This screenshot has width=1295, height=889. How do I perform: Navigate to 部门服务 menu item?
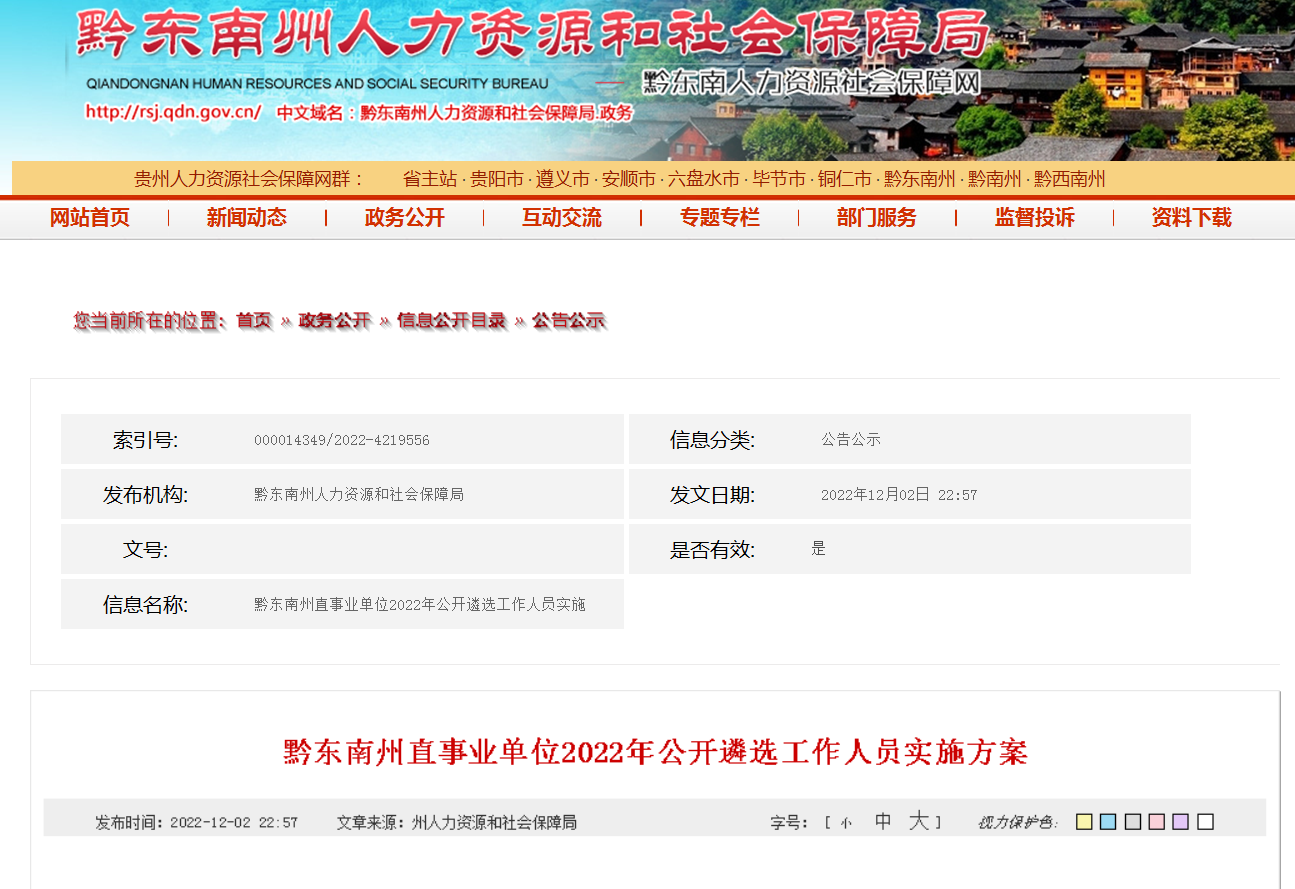(x=877, y=218)
